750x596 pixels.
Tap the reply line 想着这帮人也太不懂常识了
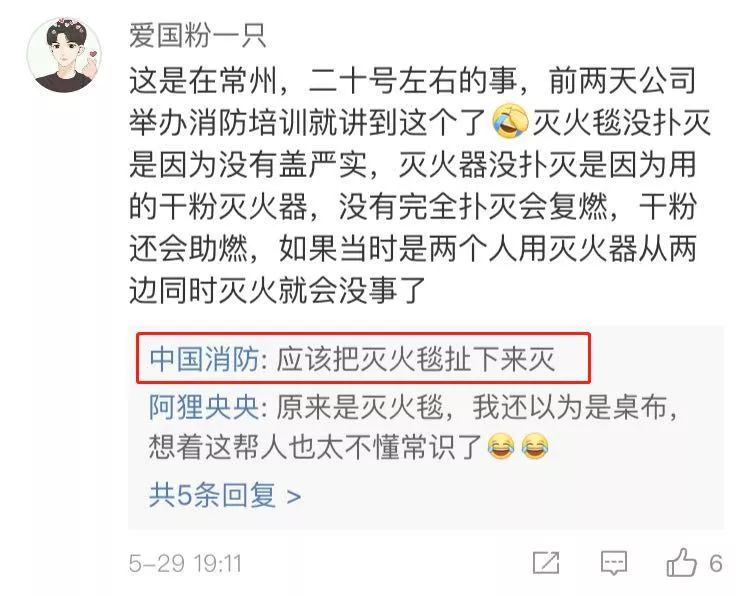point(315,447)
